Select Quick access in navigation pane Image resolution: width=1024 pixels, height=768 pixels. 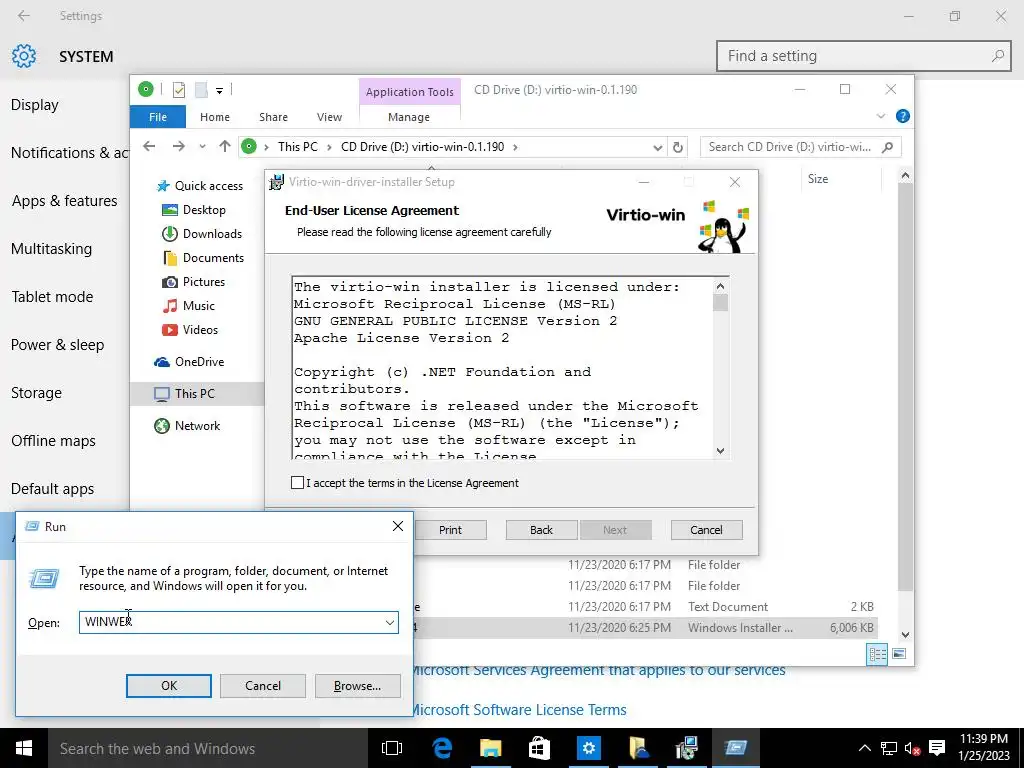(x=199, y=185)
